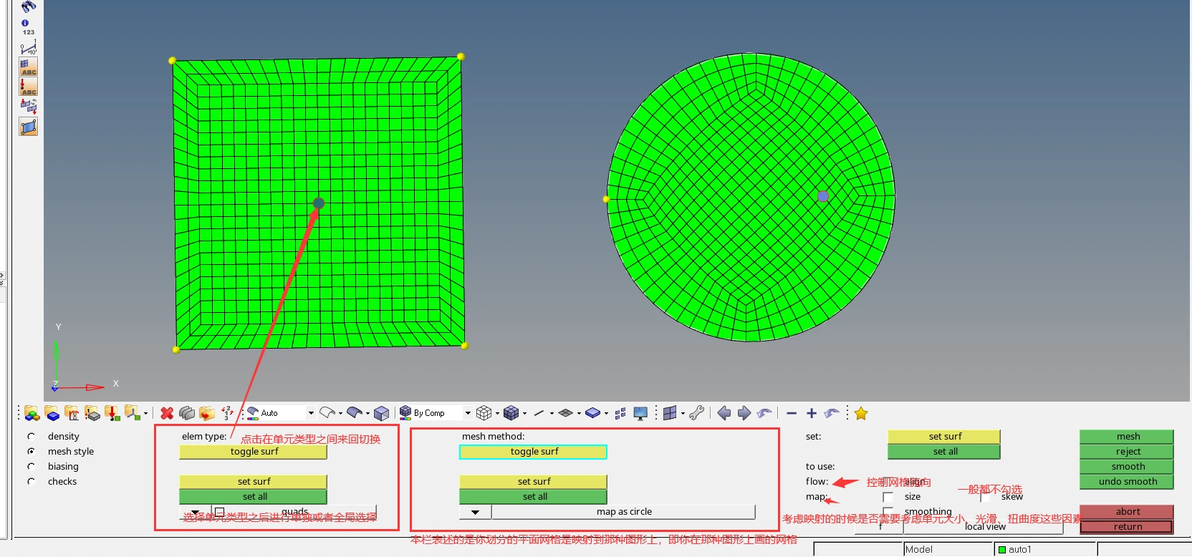Expand the shaded elements cube dropdown arrow
The image size is (1192, 557).
click(525, 413)
